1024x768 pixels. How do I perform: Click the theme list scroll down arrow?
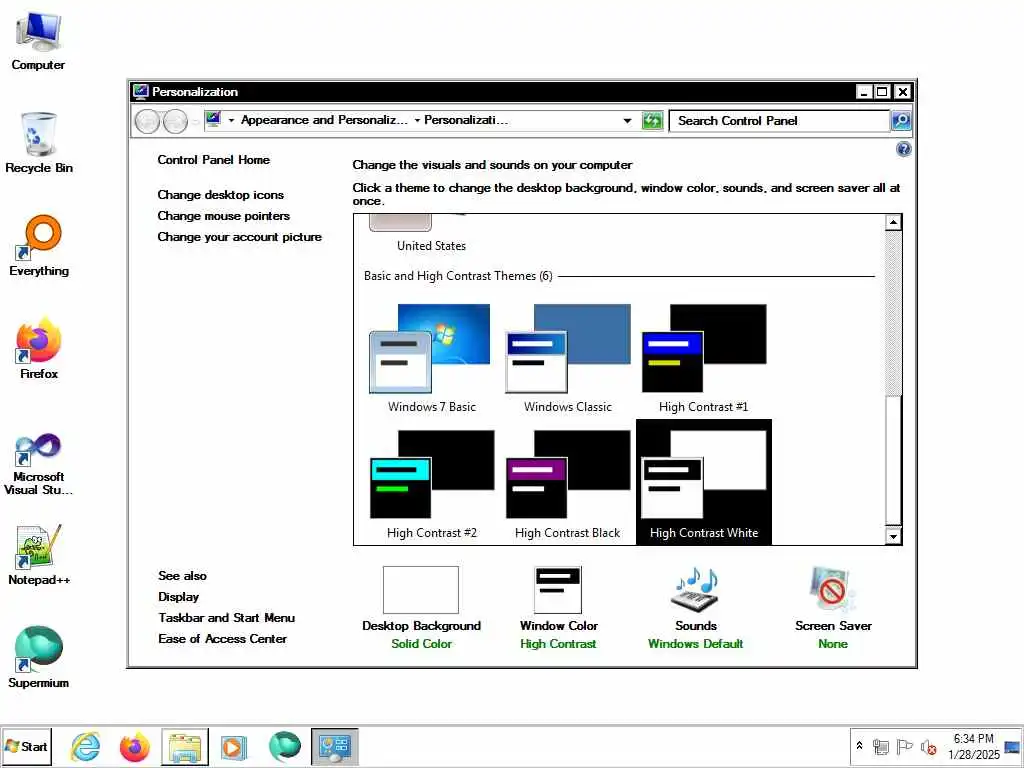[893, 536]
